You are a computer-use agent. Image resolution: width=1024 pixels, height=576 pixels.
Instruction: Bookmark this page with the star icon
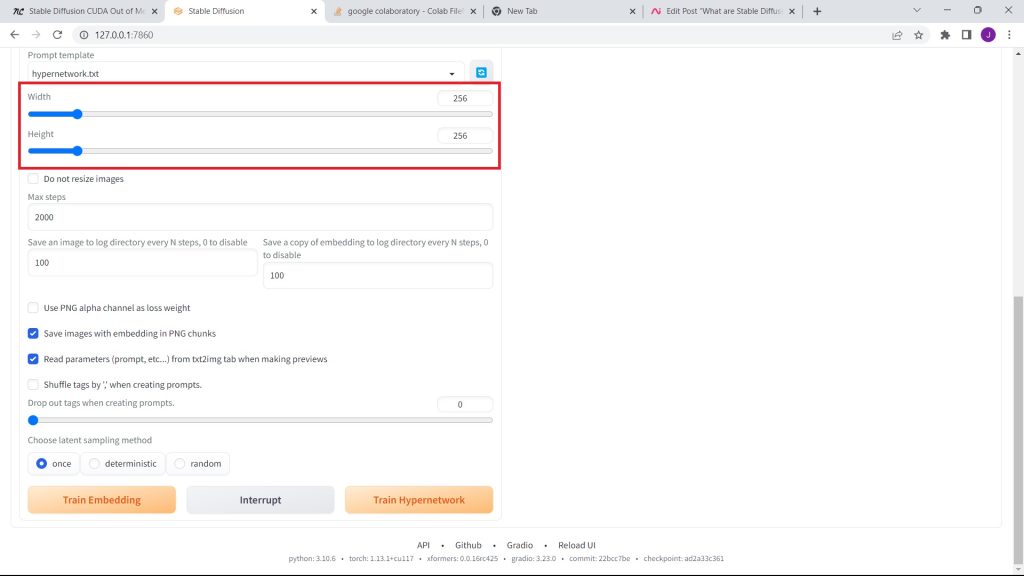tap(918, 35)
